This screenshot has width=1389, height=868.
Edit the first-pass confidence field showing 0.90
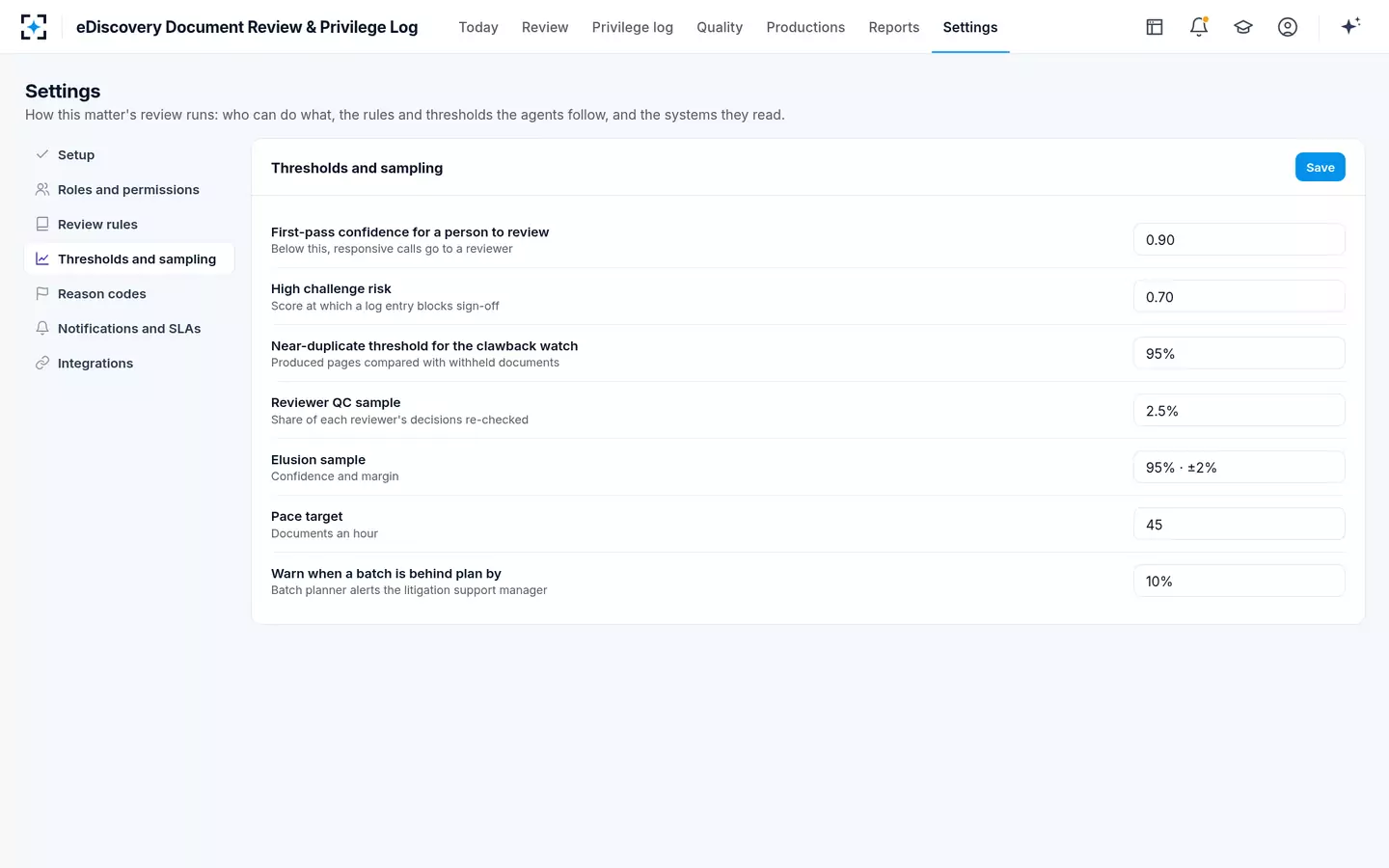tap(1239, 239)
